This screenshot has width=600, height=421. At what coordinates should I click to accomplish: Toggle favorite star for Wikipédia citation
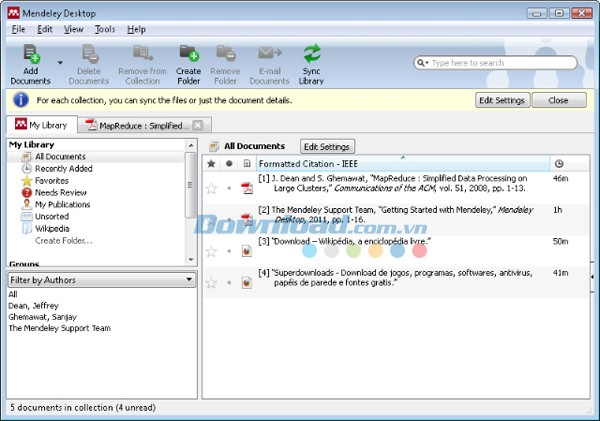point(211,251)
